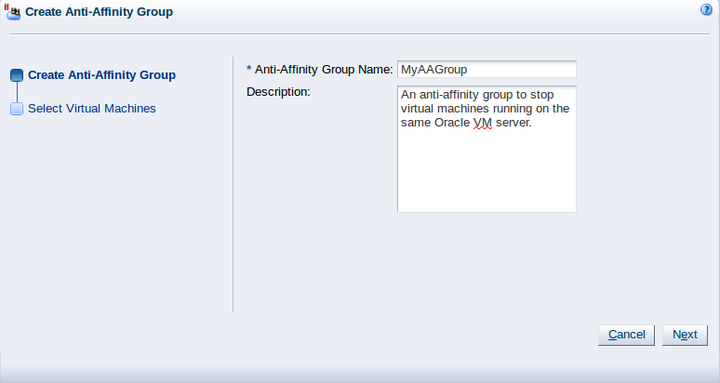The image size is (720, 383).
Task: Click the Create Anti-Affinity Group title icon
Action: pos(12,12)
